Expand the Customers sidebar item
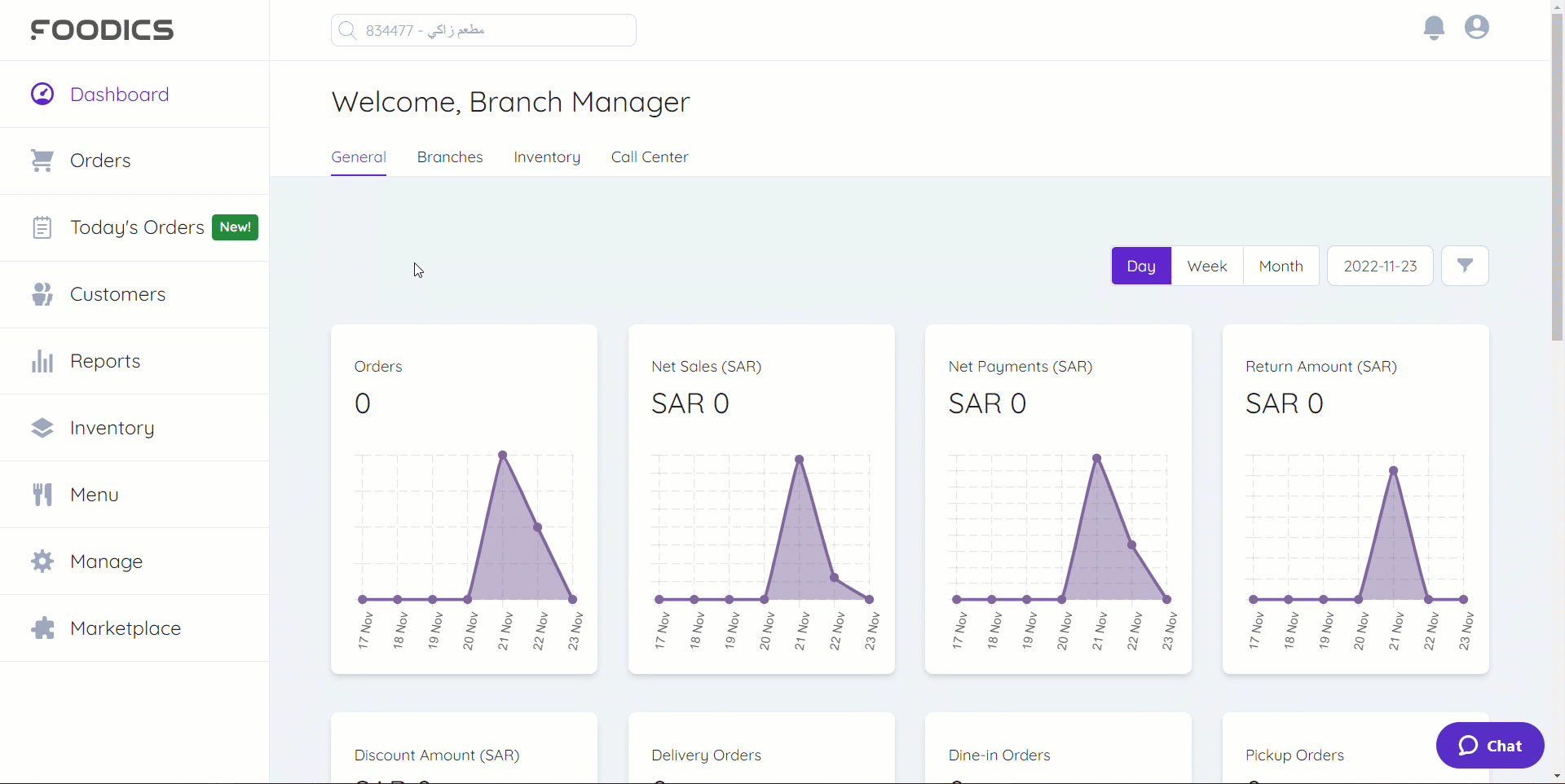Image resolution: width=1565 pixels, height=784 pixels. 117,294
